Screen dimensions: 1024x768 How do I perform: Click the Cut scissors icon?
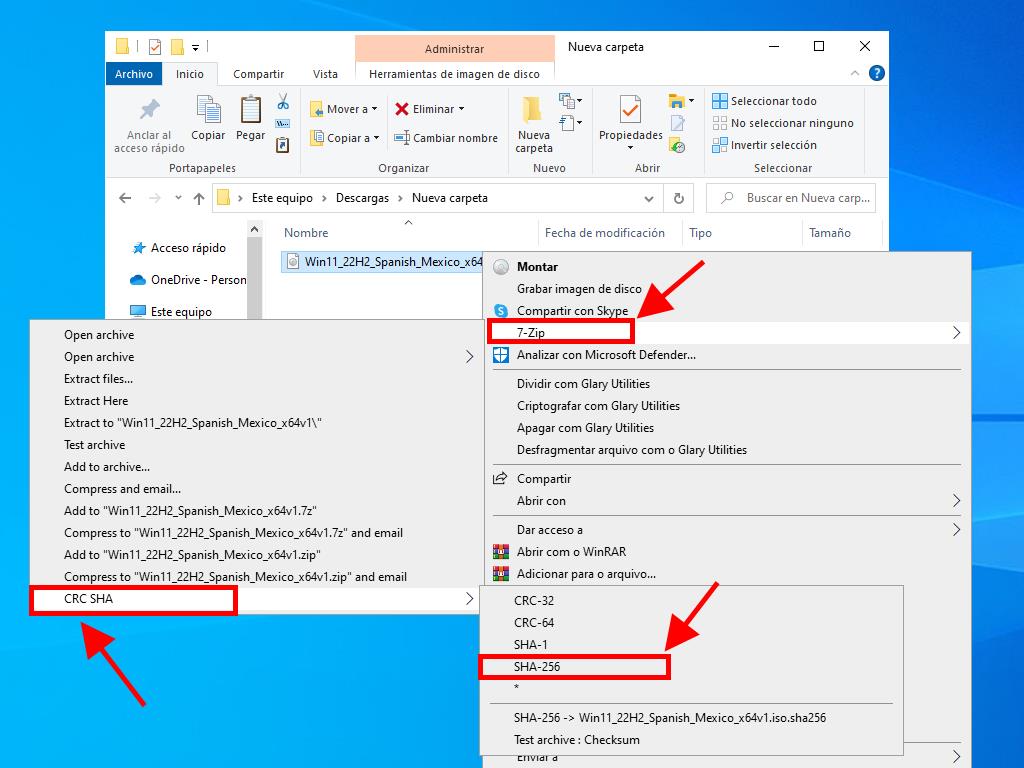(x=283, y=102)
